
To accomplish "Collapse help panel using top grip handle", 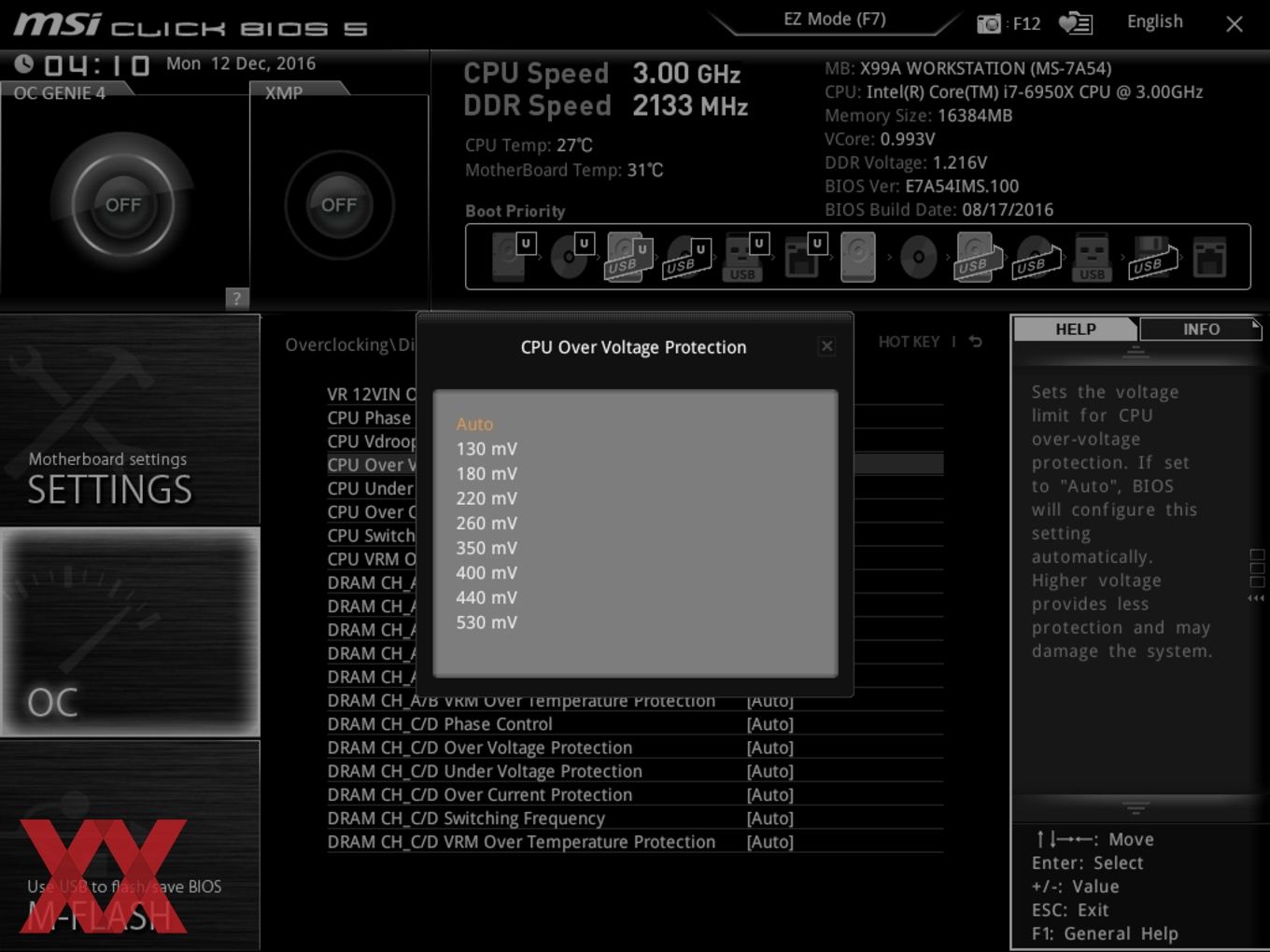I will click(1136, 352).
